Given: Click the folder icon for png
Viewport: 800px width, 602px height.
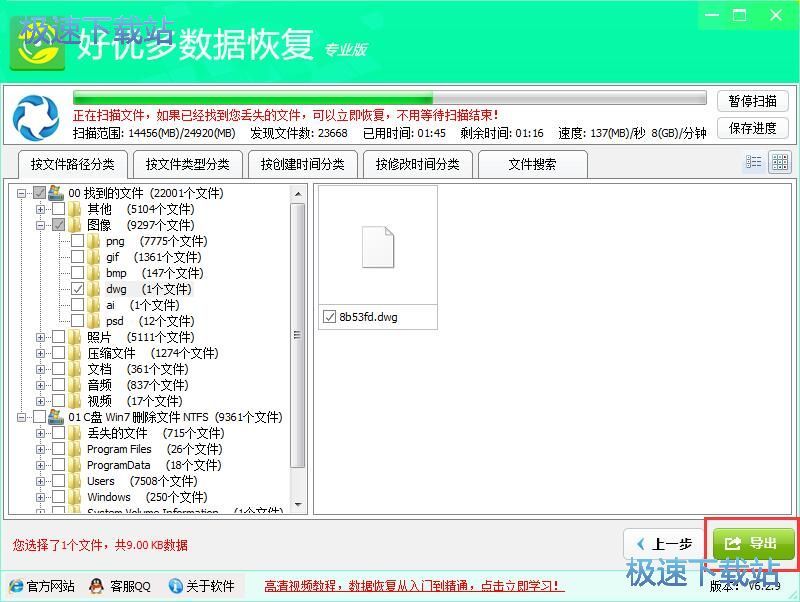Looking at the screenshot, I should [94, 241].
